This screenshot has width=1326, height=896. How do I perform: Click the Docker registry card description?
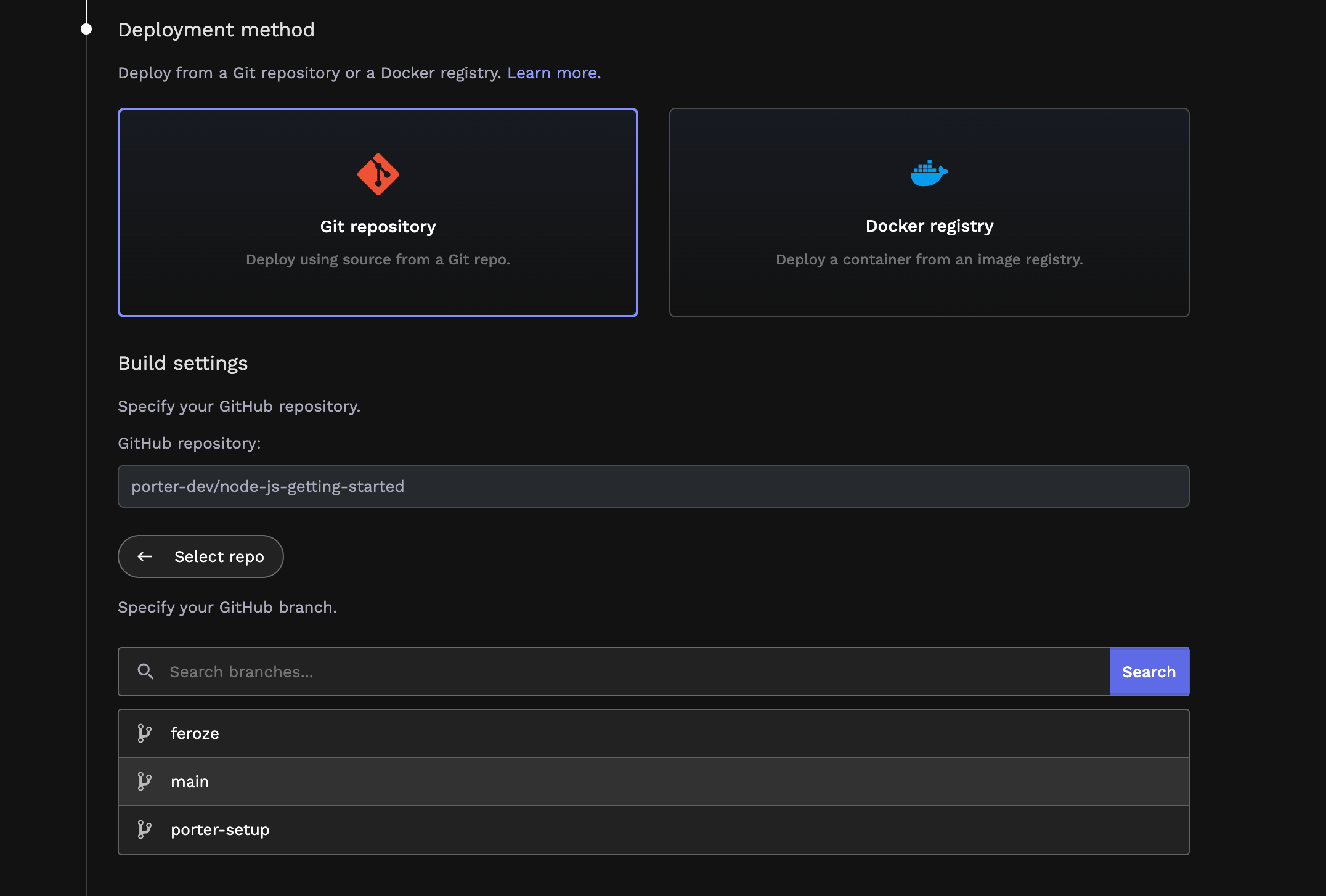[x=929, y=259]
